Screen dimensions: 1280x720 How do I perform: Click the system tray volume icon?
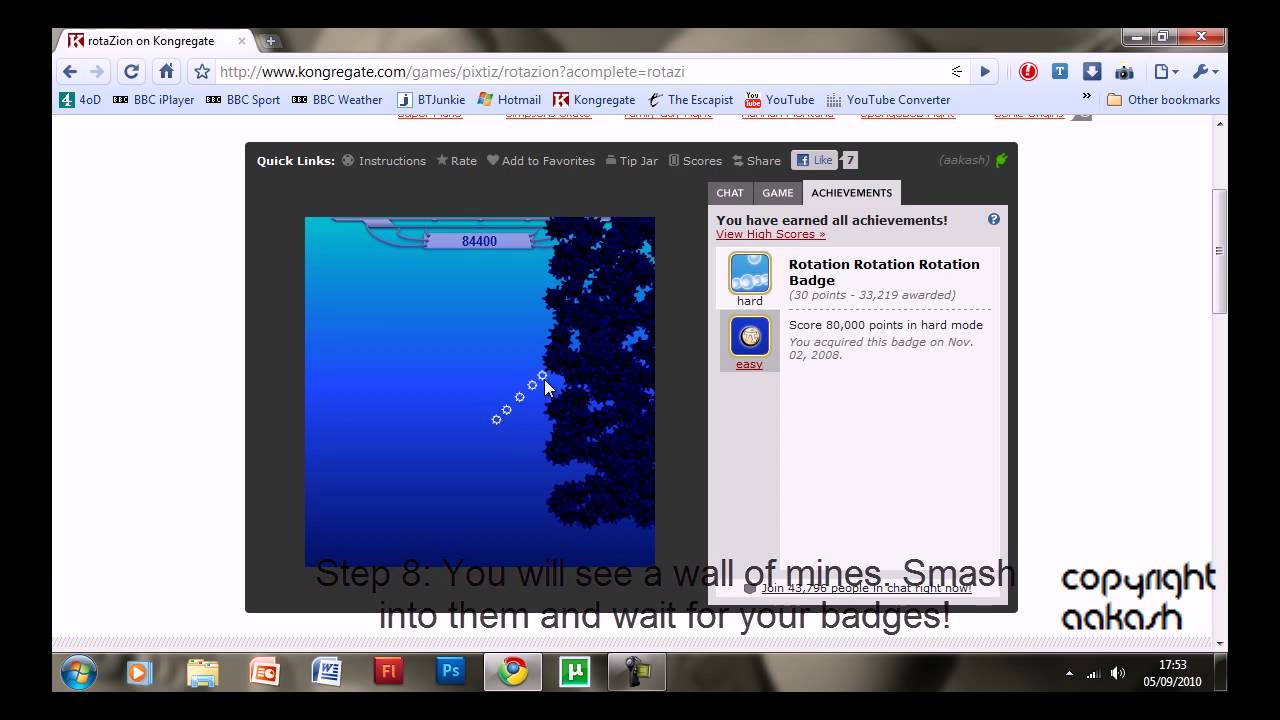point(1118,673)
